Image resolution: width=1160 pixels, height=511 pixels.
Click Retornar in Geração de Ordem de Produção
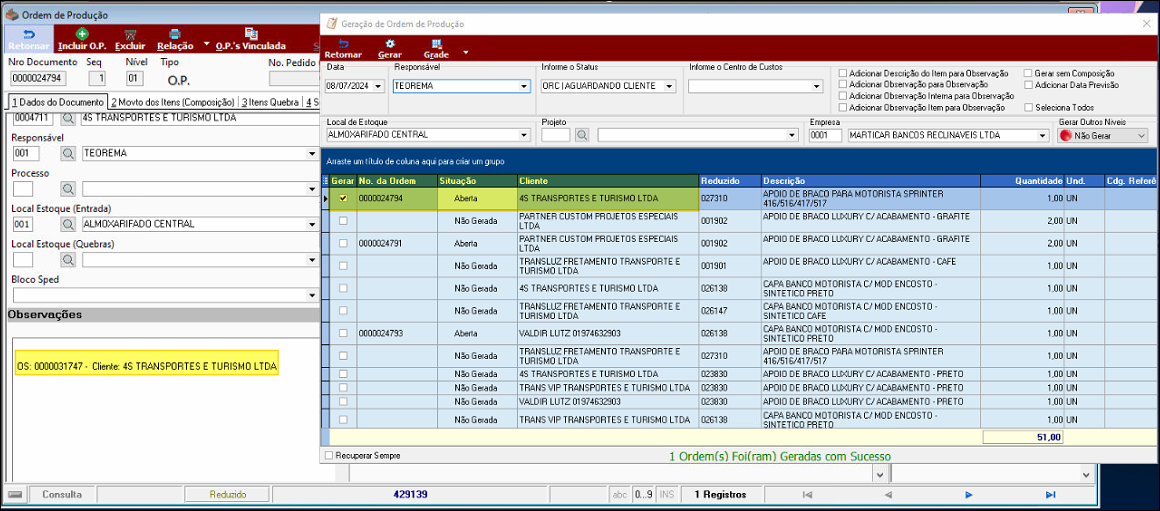click(x=343, y=49)
